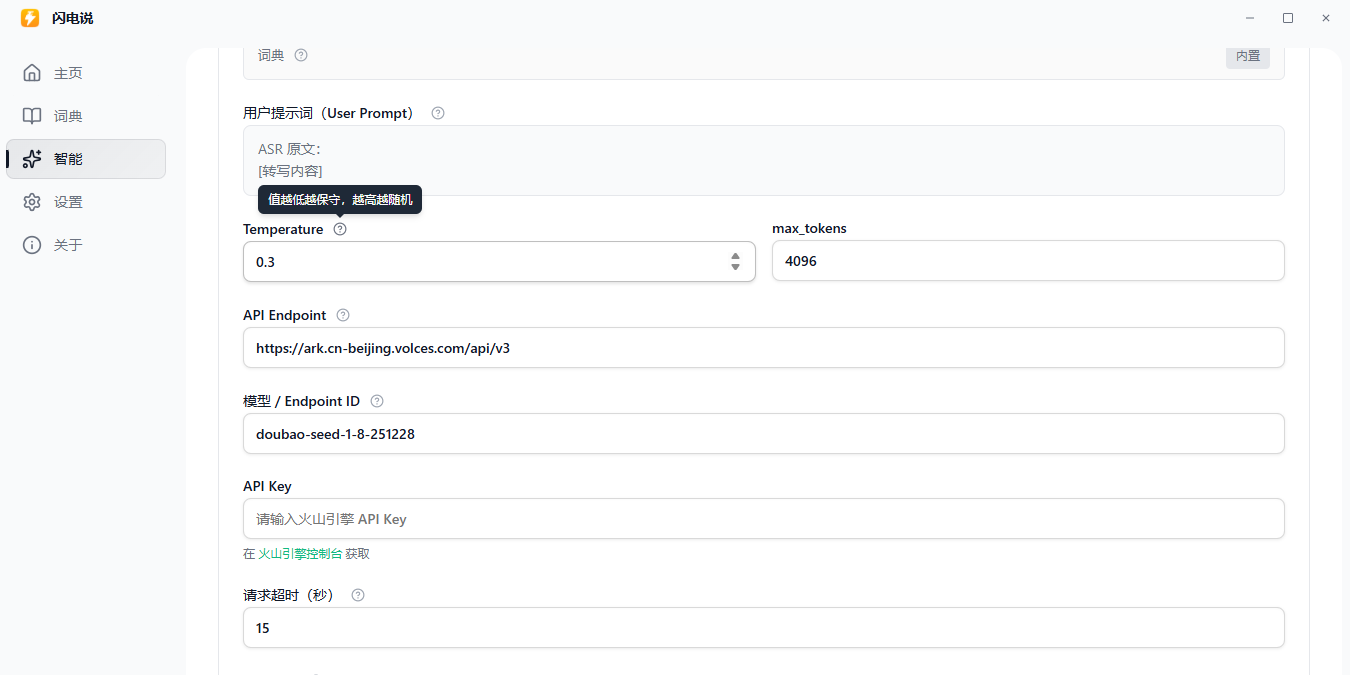Screen dimensions: 1350x675
Task: Click help icon beside 模型 / Endpoint ID
Action: point(377,401)
